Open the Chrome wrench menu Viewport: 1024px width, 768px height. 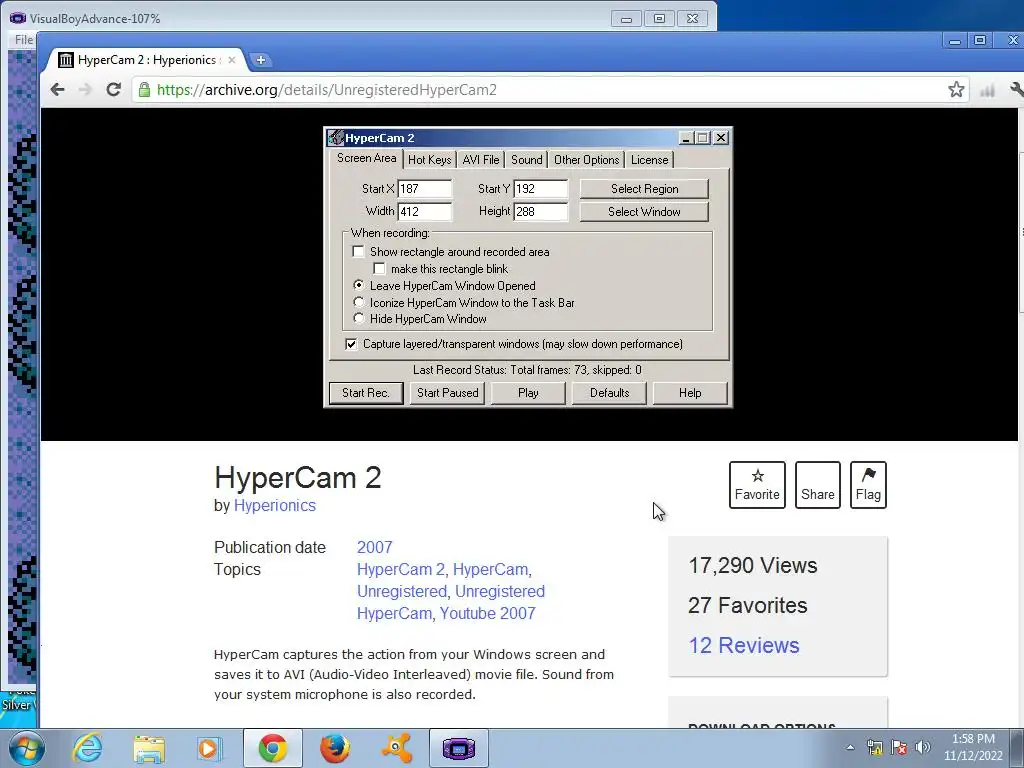click(1016, 89)
